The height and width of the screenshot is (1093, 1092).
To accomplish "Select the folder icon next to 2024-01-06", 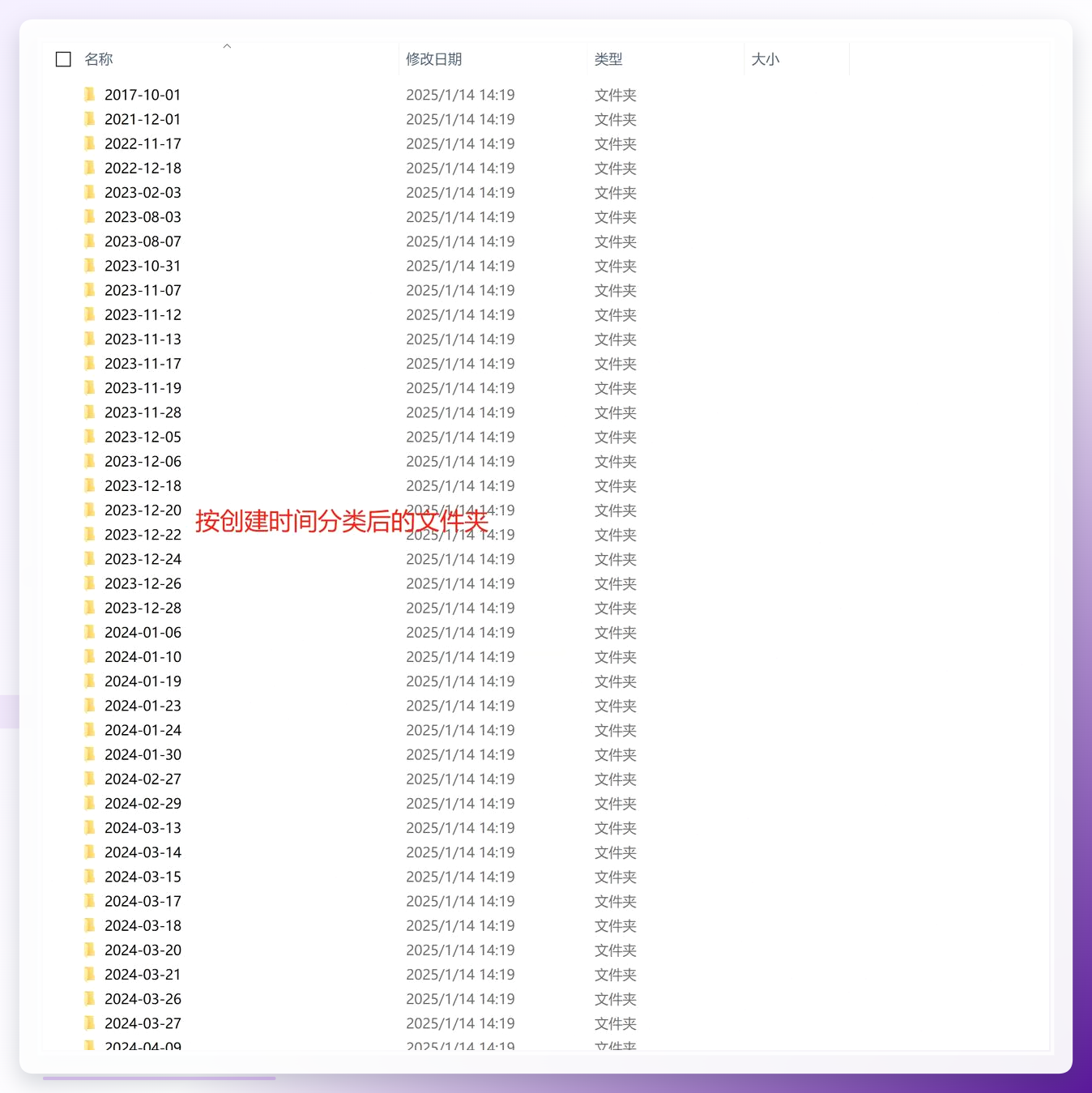I will pyautogui.click(x=90, y=632).
